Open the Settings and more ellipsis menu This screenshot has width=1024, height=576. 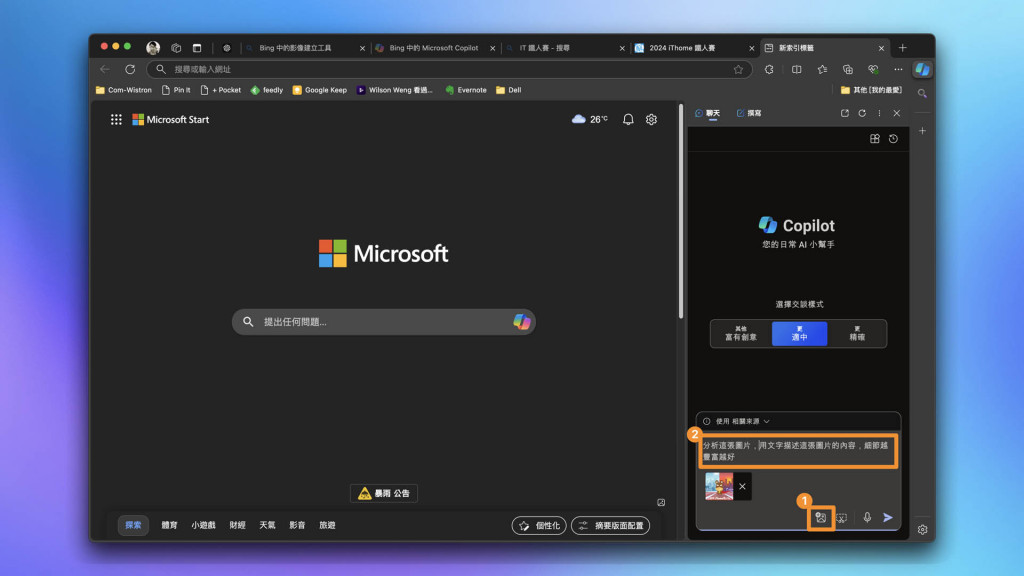click(x=899, y=69)
